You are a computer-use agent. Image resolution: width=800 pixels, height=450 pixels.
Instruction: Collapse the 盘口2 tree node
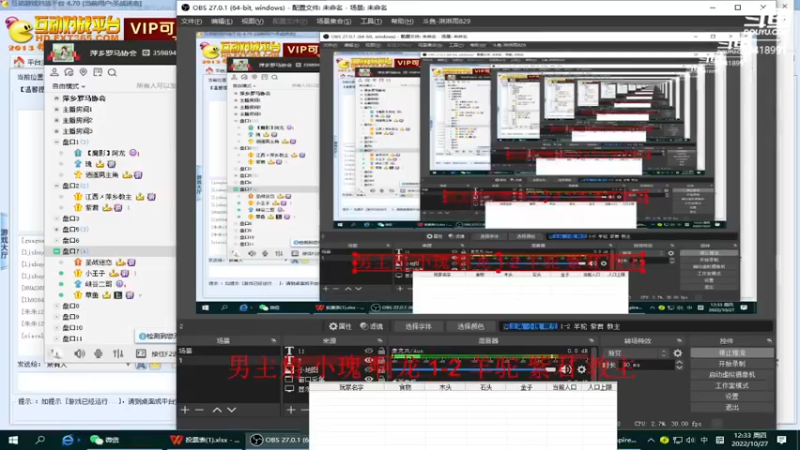pos(57,186)
